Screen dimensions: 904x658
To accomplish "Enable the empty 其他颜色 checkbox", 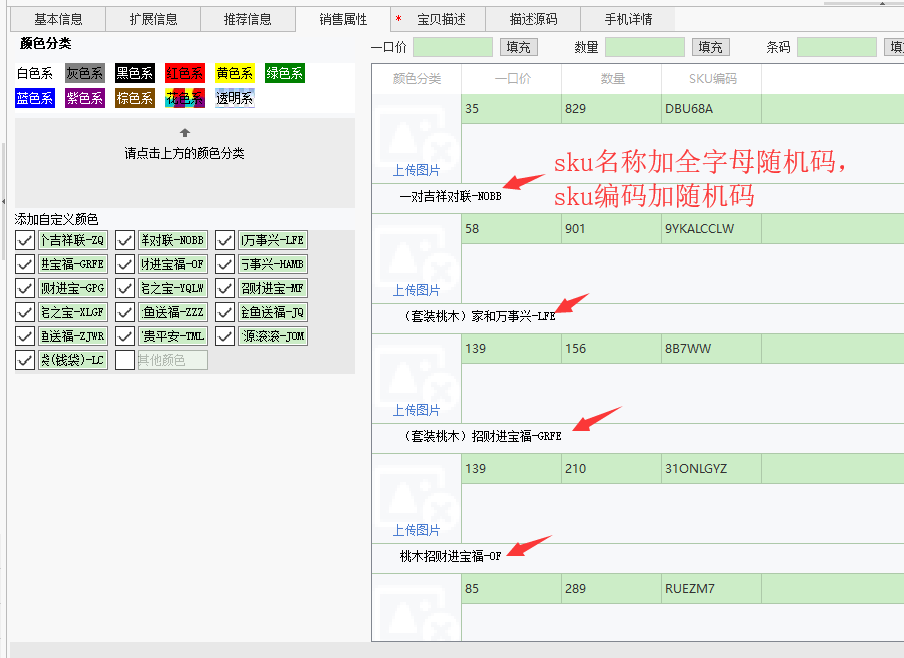I will point(125,360).
